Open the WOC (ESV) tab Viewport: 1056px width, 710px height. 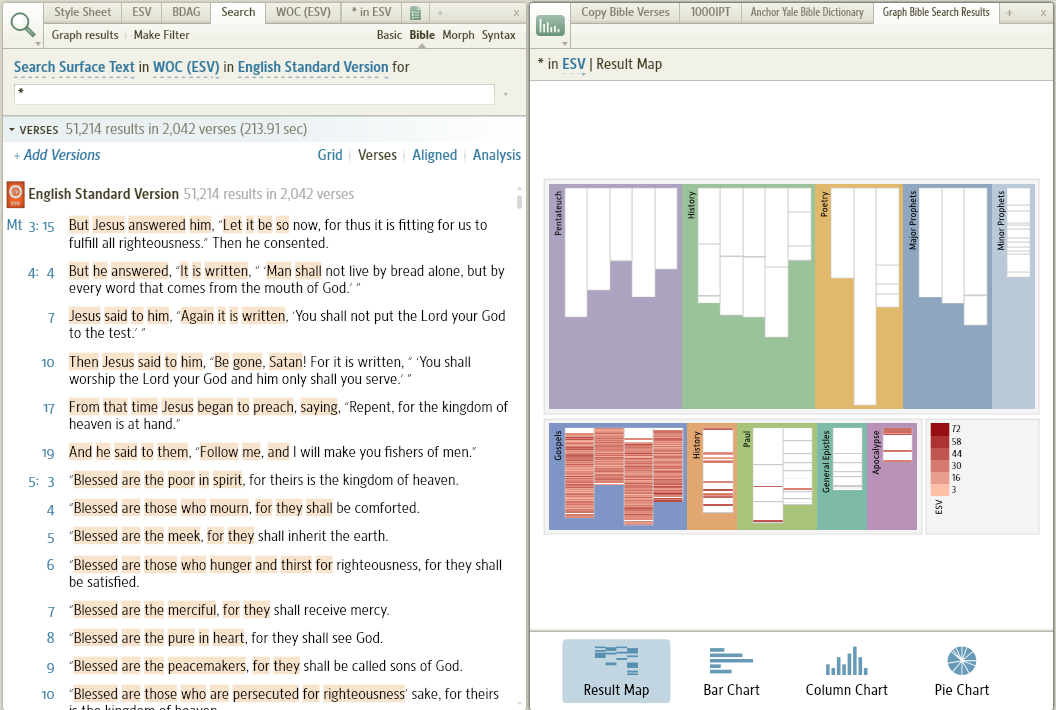pyautogui.click(x=303, y=12)
